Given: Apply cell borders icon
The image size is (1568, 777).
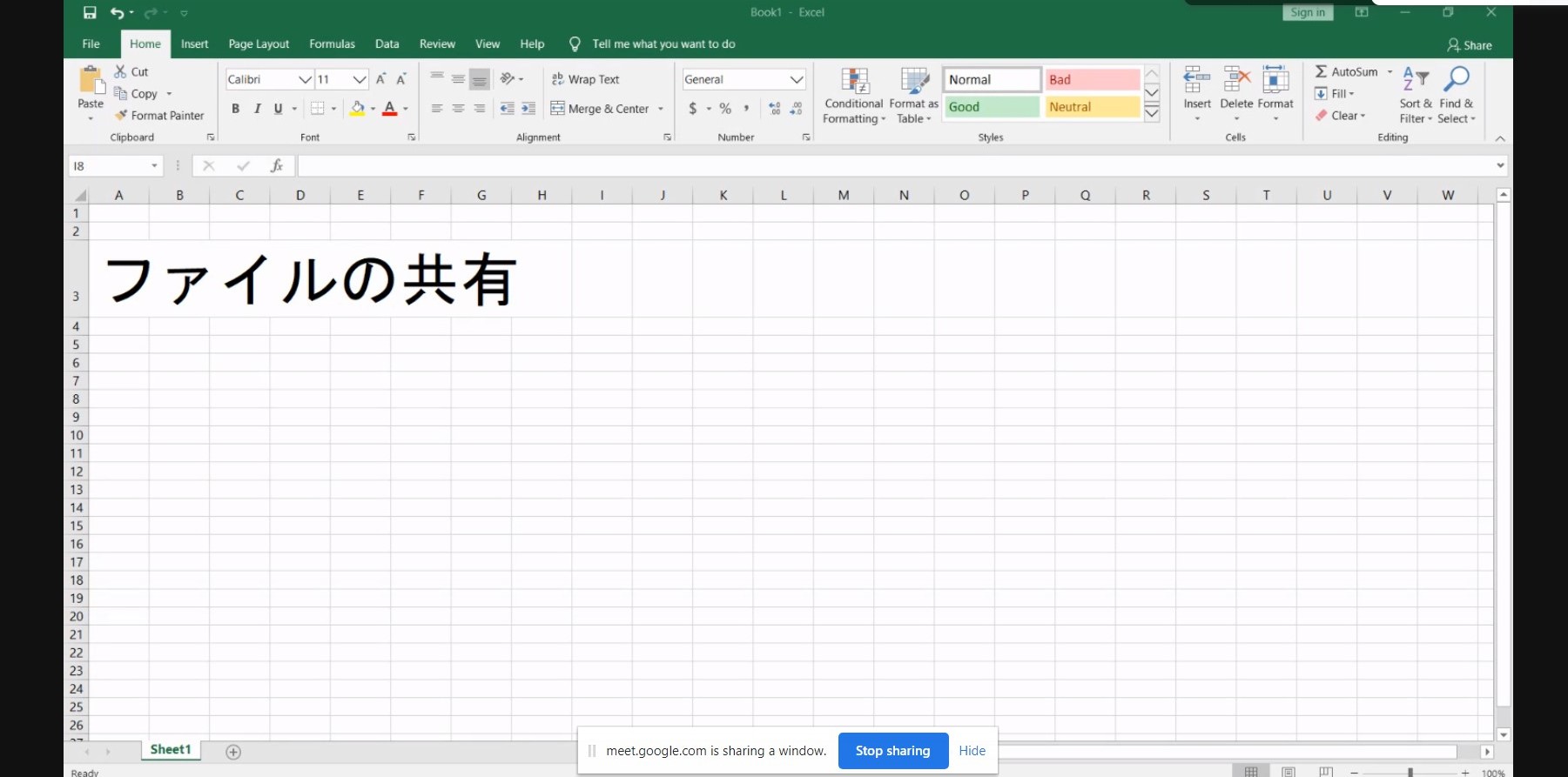Looking at the screenshot, I should coord(318,109).
